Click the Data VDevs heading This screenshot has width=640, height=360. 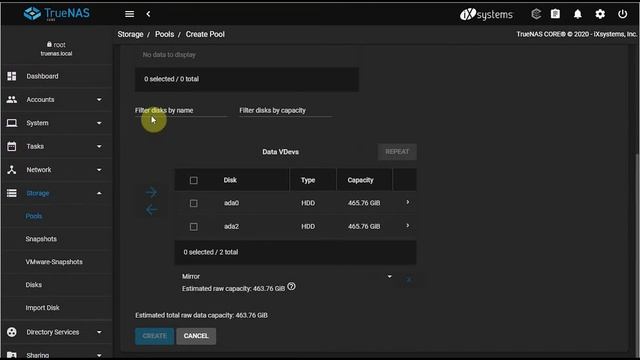pos(280,152)
